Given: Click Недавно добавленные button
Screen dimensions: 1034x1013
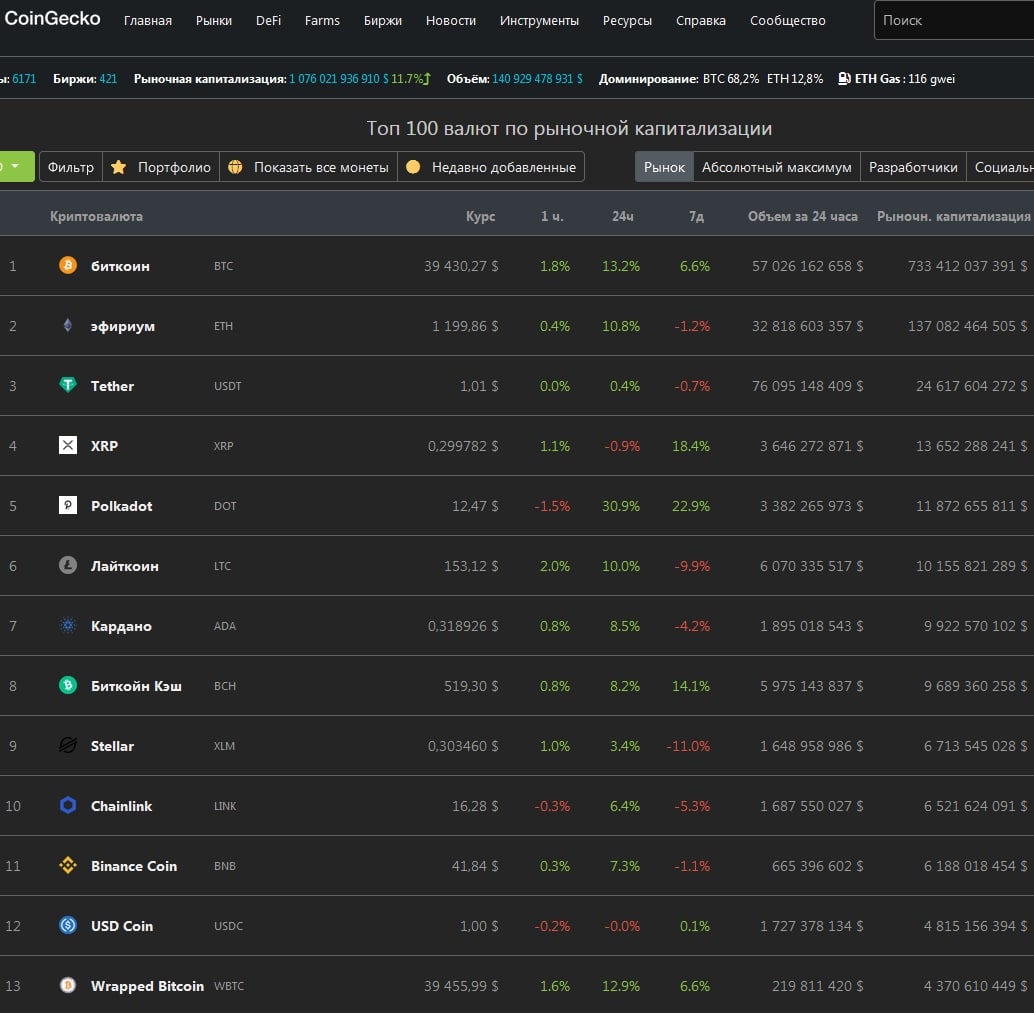Looking at the screenshot, I should click(491, 167).
